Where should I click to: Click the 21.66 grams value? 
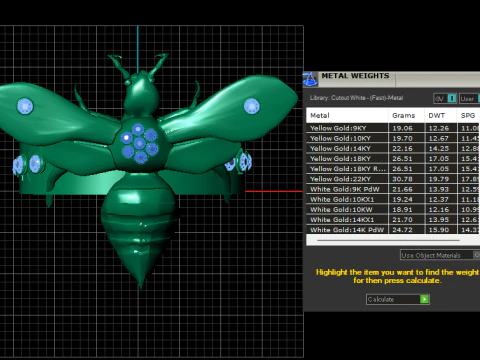[402, 189]
